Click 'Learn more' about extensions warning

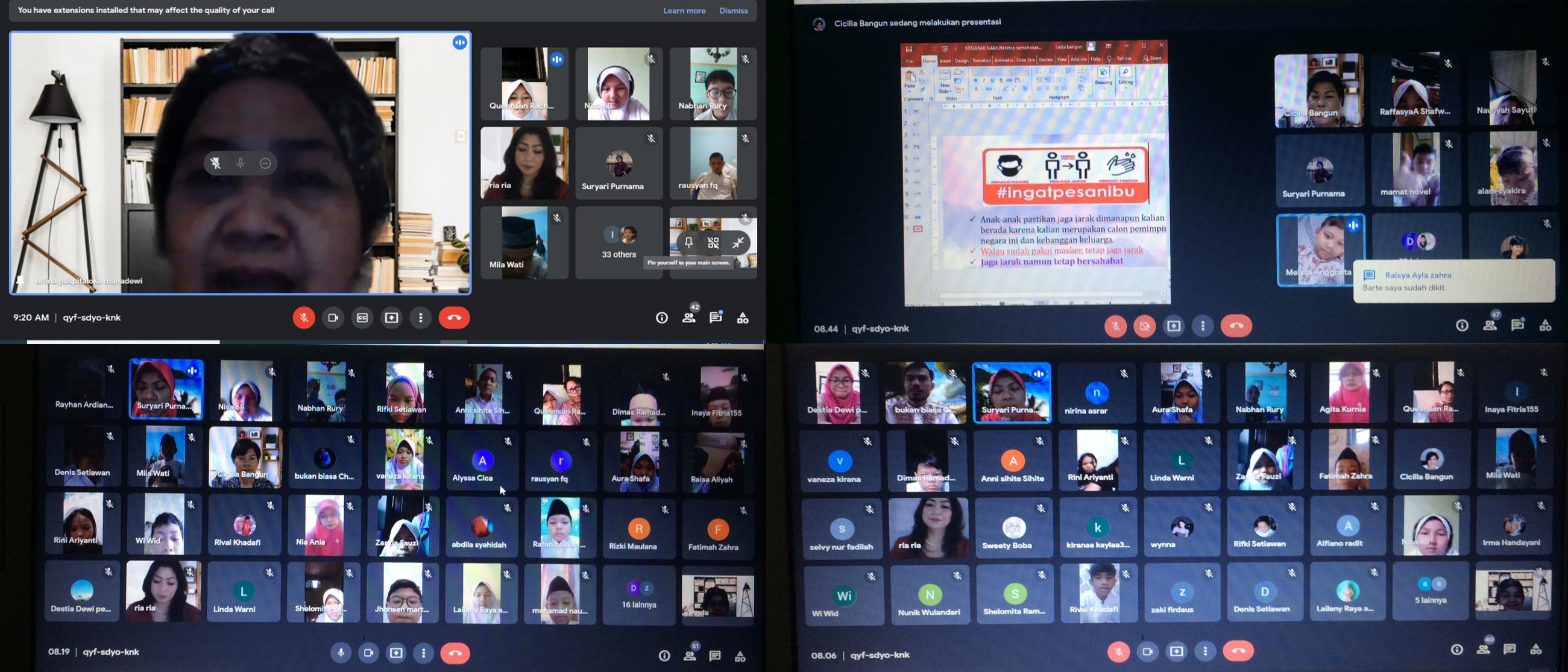(x=684, y=9)
